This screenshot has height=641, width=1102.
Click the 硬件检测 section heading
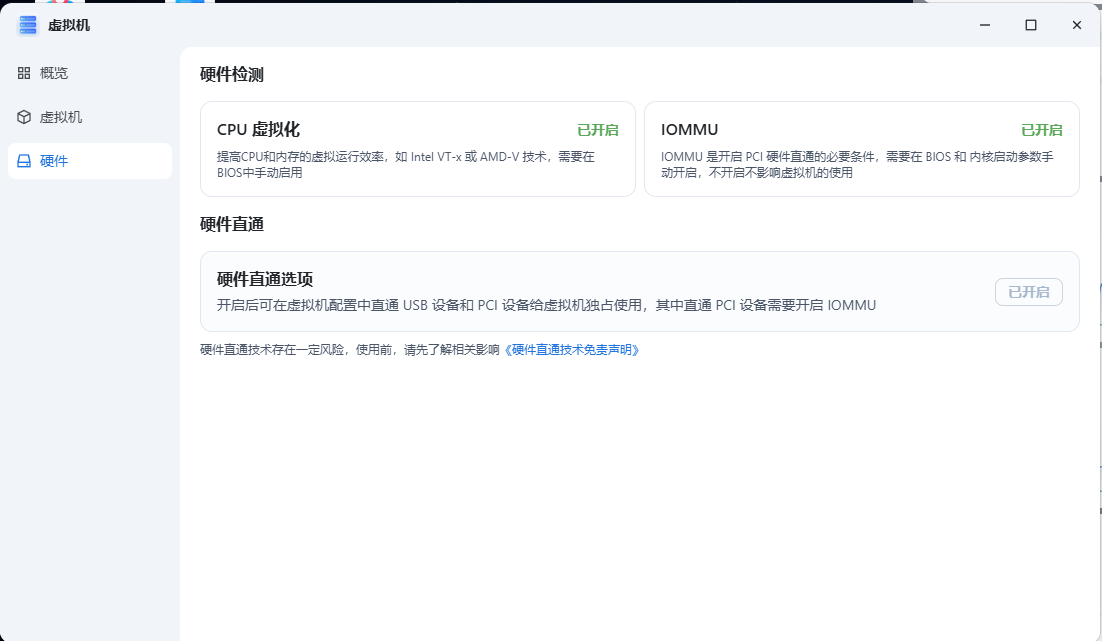[232, 74]
